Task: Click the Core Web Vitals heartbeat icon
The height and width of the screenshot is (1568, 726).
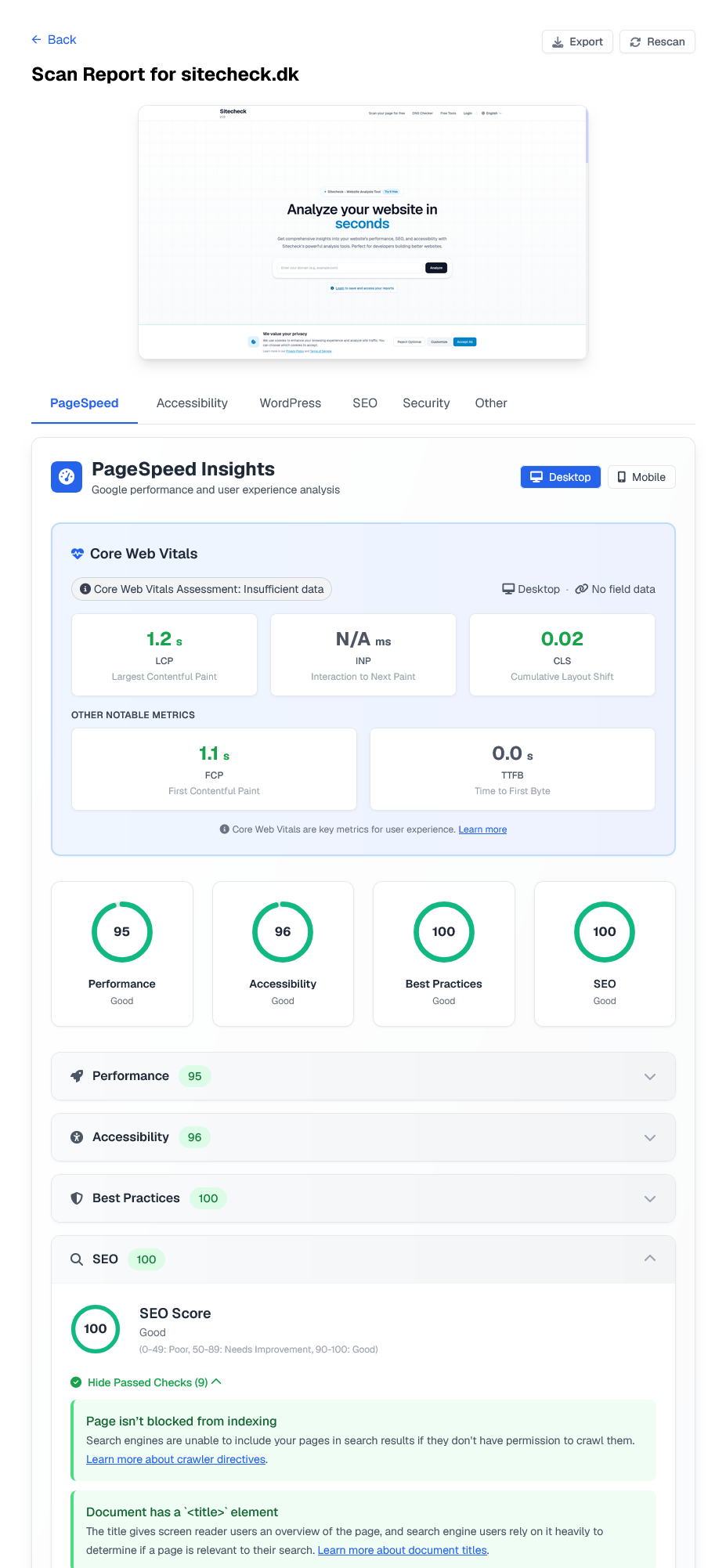Action: point(78,554)
